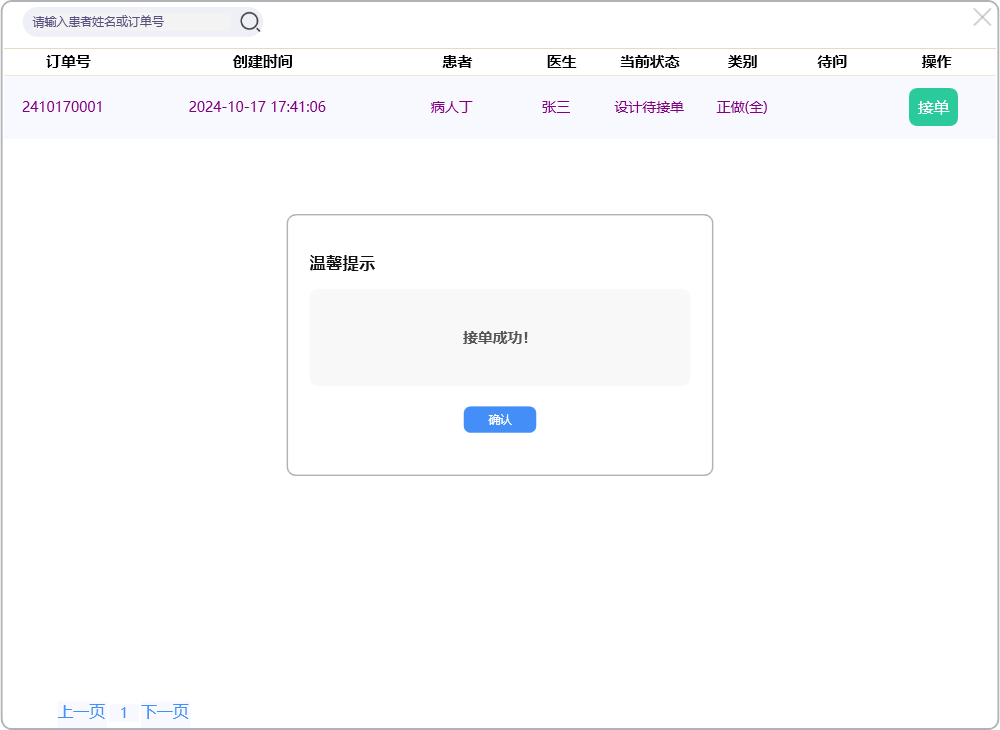Go to previous page via 上一页

pyautogui.click(x=81, y=712)
